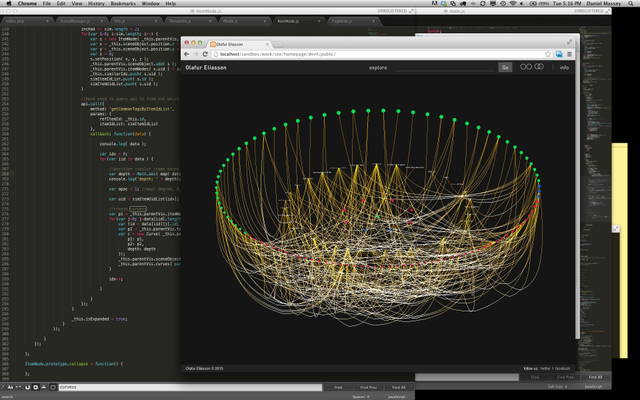Toggle highlight matches in find panel
Screen dimensions: 640x400
[x=53, y=387]
